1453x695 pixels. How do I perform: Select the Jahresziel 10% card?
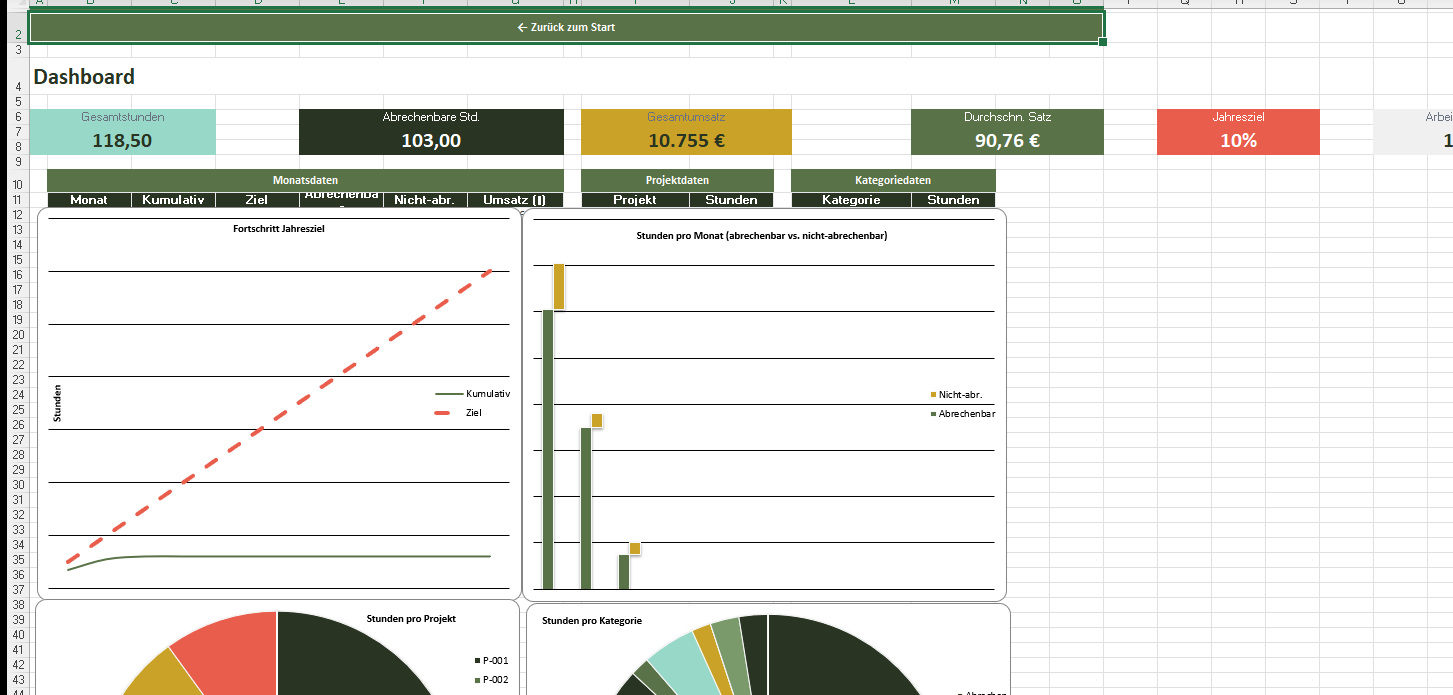point(1238,133)
